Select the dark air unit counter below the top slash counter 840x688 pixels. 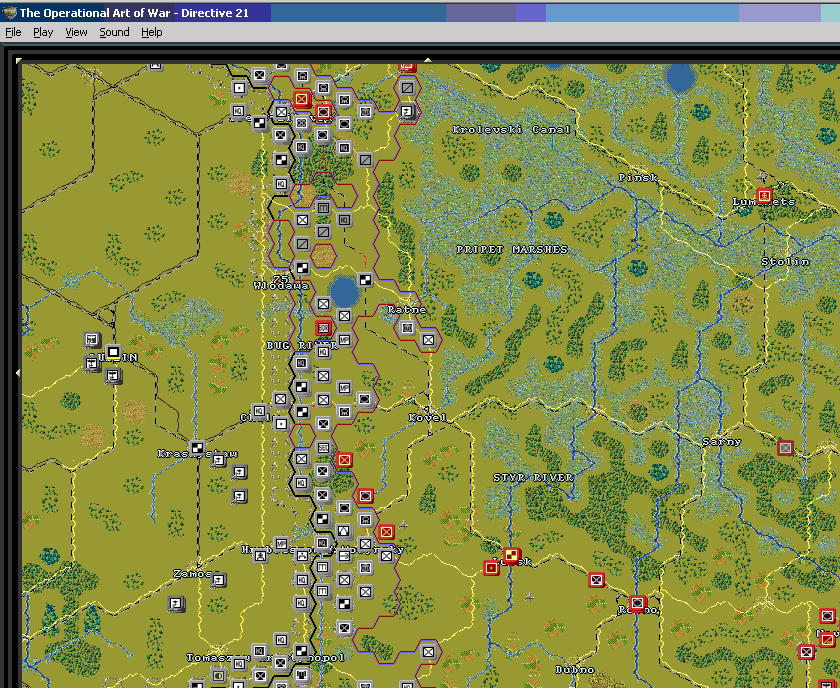click(x=407, y=111)
